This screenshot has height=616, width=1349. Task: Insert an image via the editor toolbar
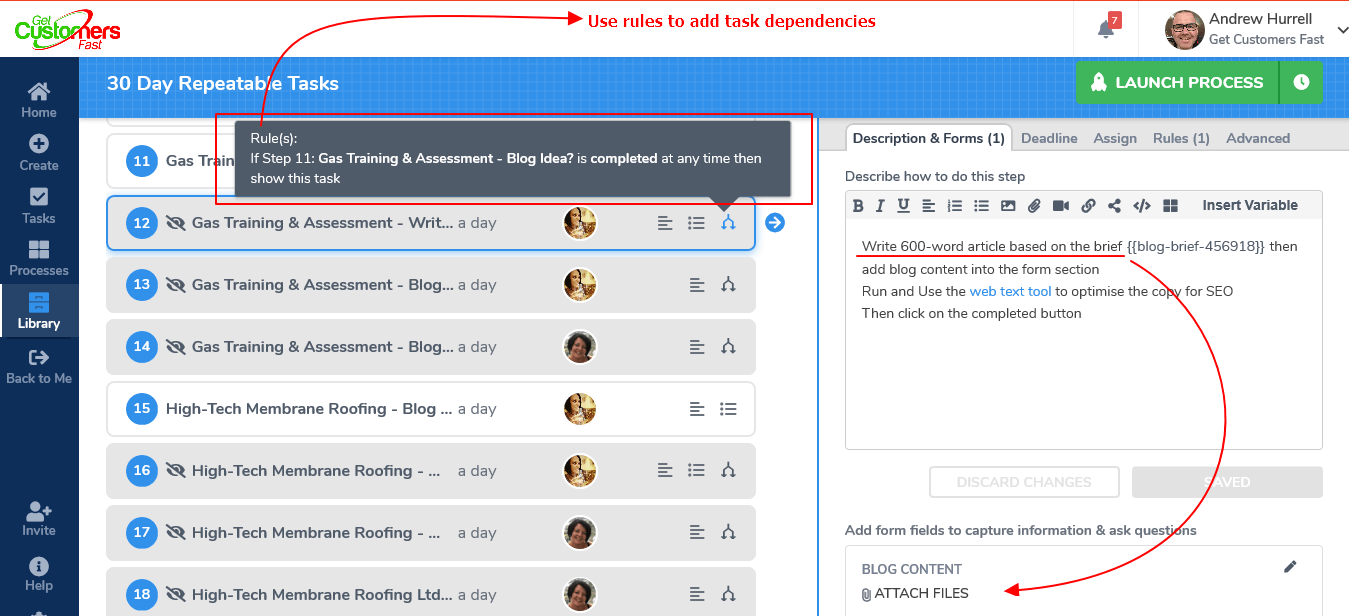[x=1008, y=206]
